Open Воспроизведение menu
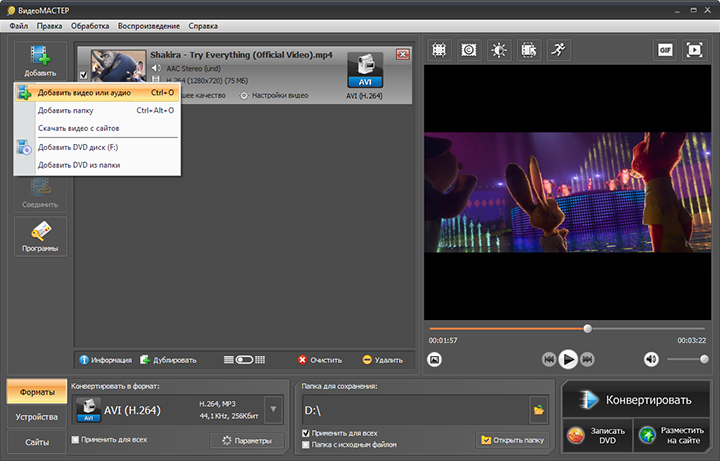Screen dimensions: 720x461 [x=149, y=26]
